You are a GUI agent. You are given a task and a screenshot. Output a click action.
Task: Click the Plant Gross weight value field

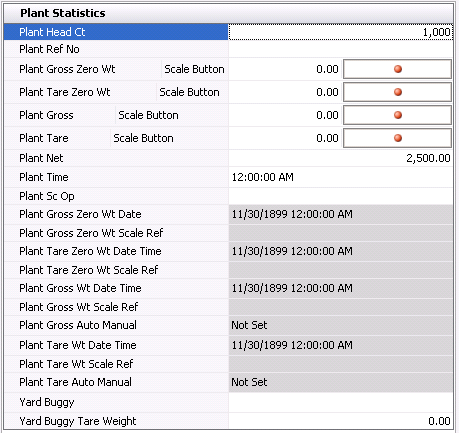[x=285, y=115]
